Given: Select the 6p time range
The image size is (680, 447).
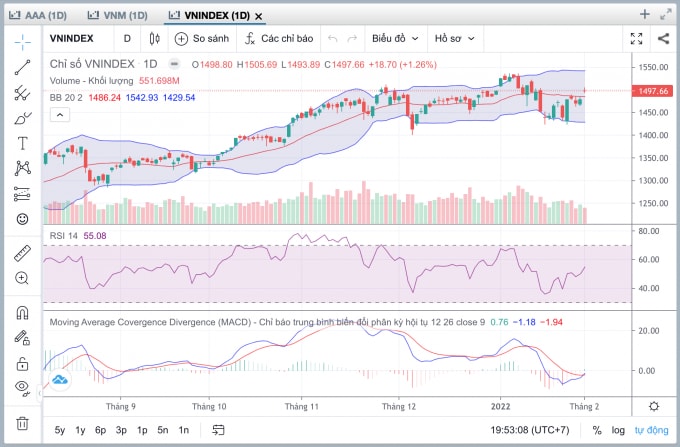Looking at the screenshot, I should (x=100, y=430).
